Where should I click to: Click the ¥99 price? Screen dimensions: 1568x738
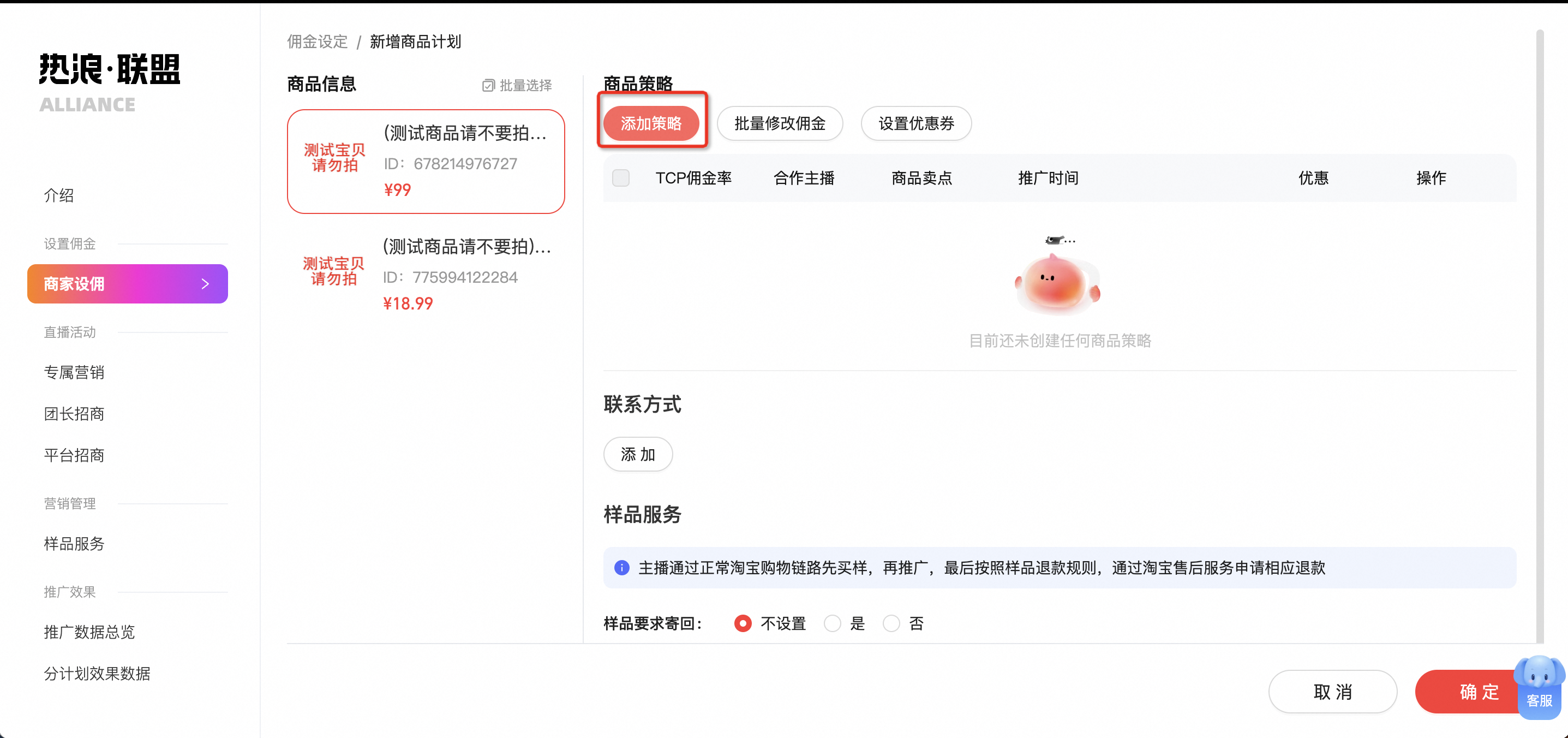coord(398,190)
